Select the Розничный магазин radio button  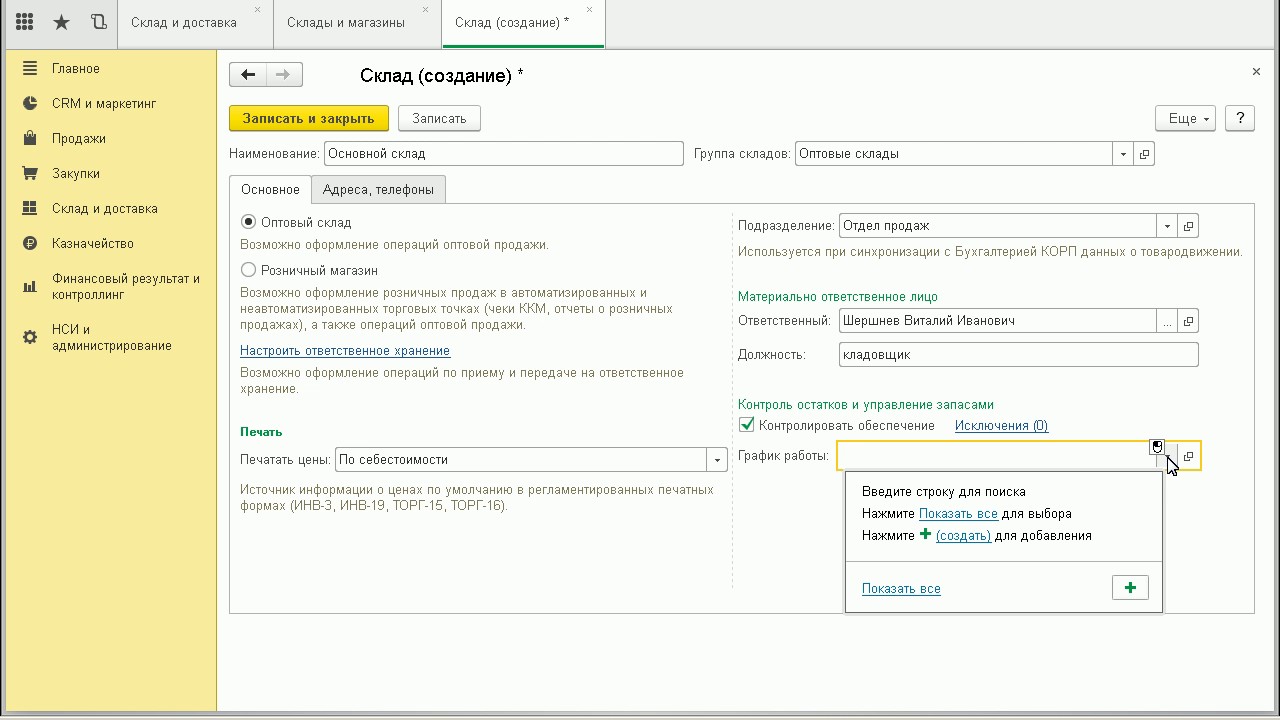click(249, 270)
